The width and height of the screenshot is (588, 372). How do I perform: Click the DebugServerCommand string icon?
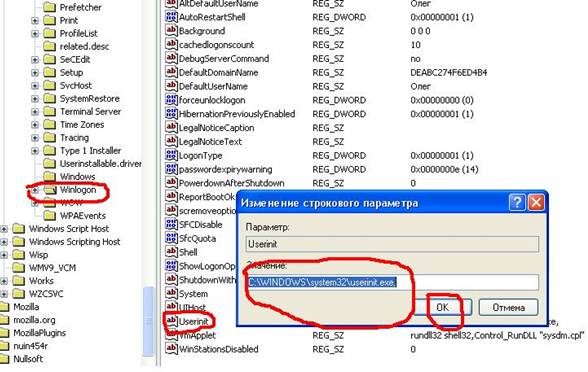pyautogui.click(x=171, y=58)
